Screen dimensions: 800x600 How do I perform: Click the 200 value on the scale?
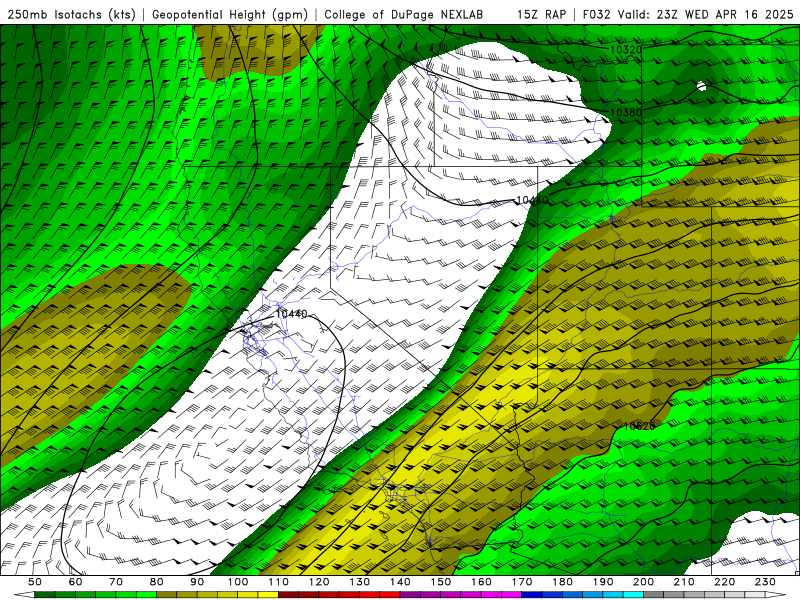(643, 582)
